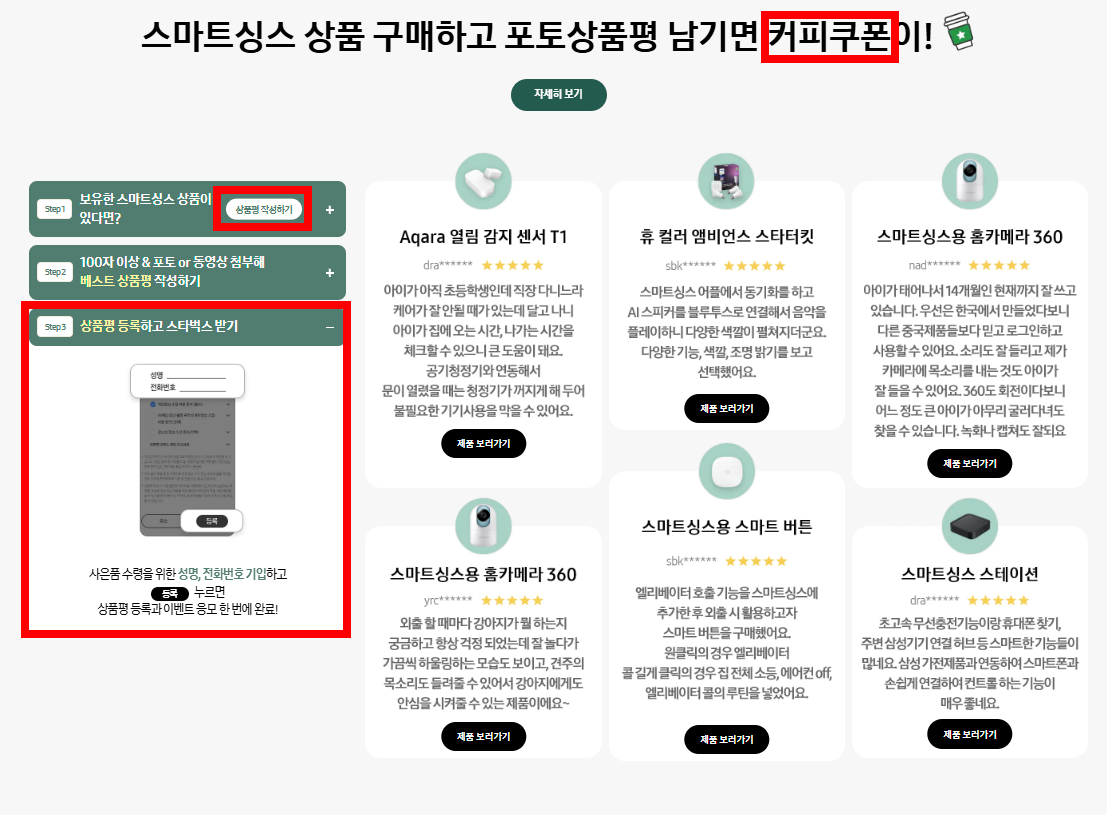The image size is (1107, 815).
Task: Click the Aqara 열림 감지 센서 T1 title
Action: coord(484,237)
